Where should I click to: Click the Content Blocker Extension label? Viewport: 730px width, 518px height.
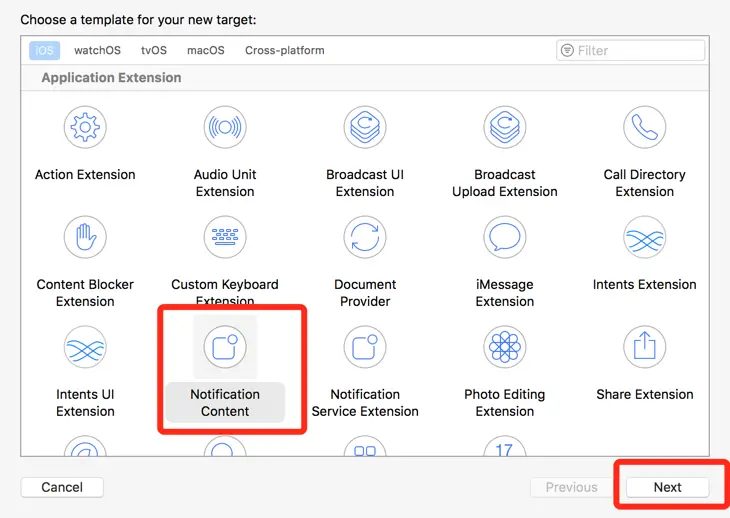(x=85, y=293)
